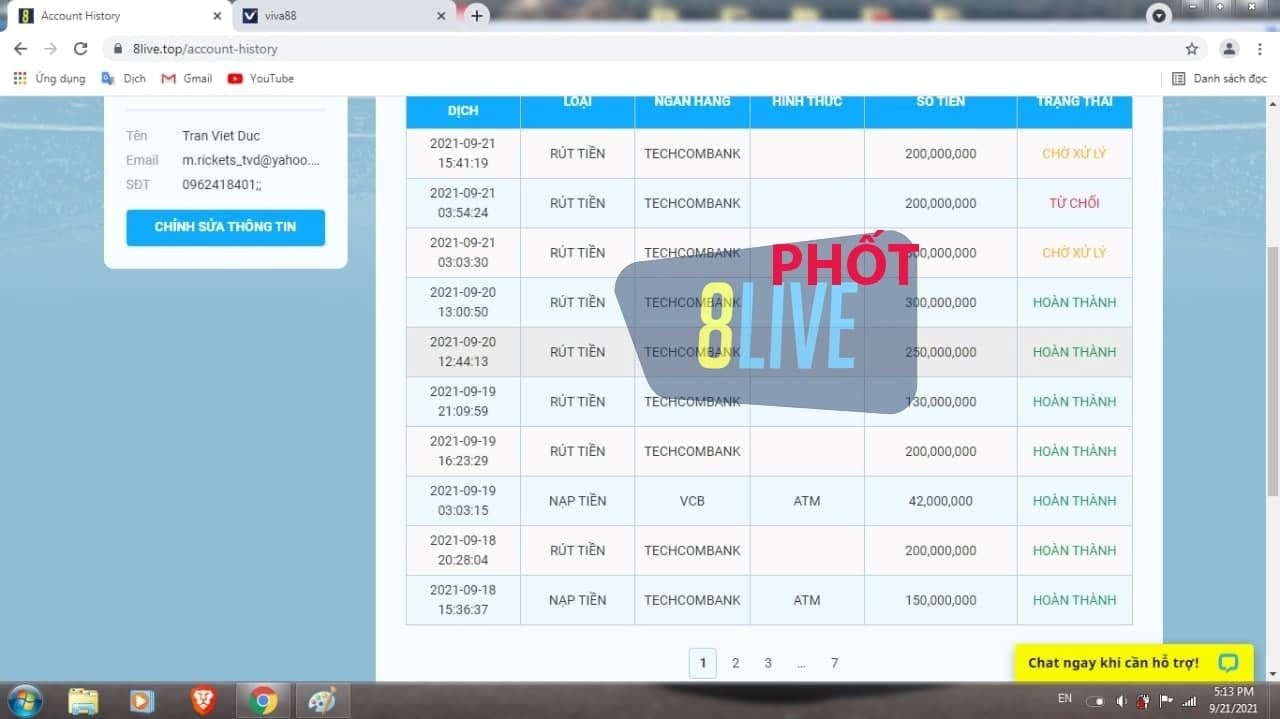Click the browser back arrow

(20, 49)
